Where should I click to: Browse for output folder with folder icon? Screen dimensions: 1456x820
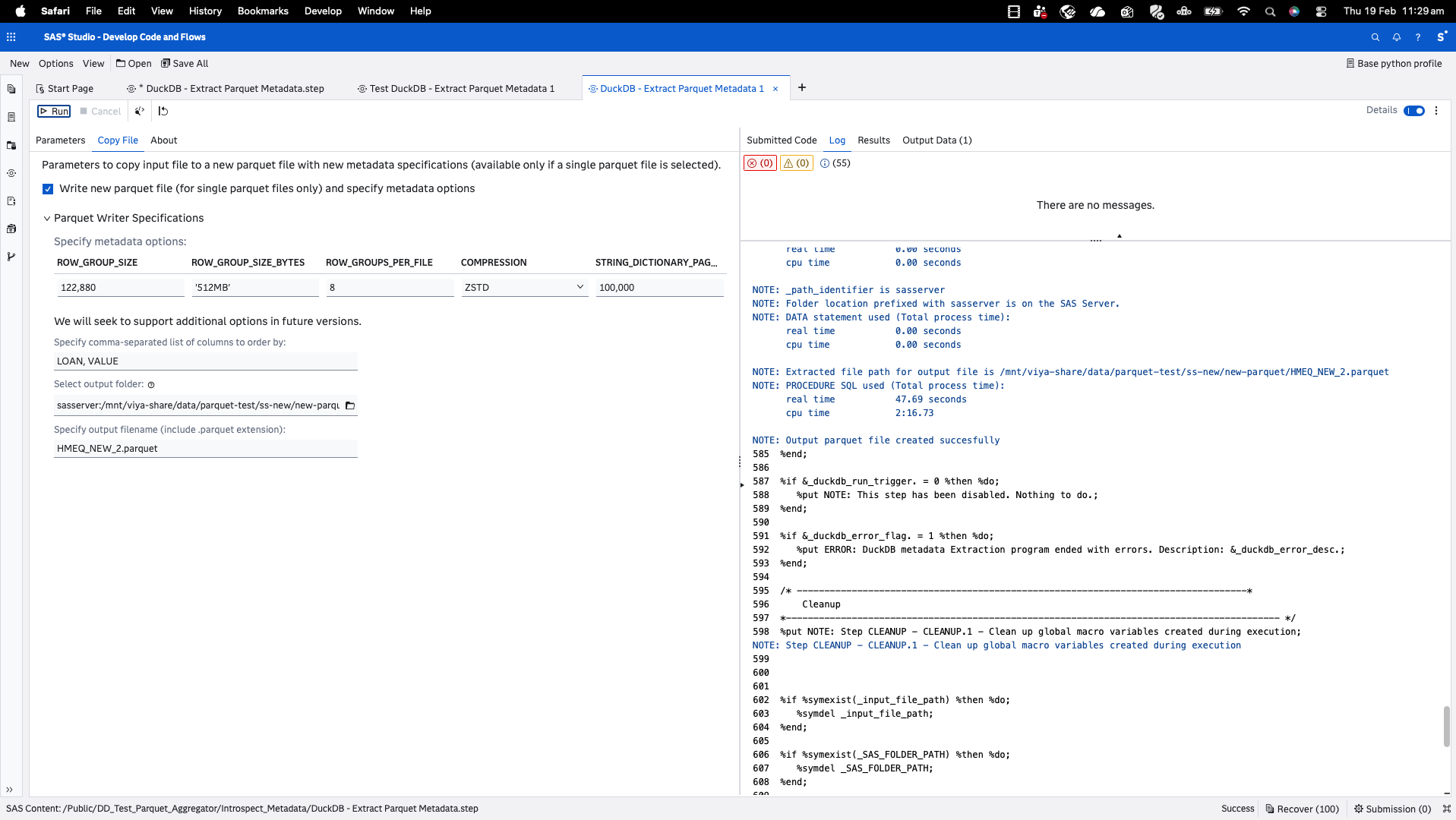[x=350, y=405]
